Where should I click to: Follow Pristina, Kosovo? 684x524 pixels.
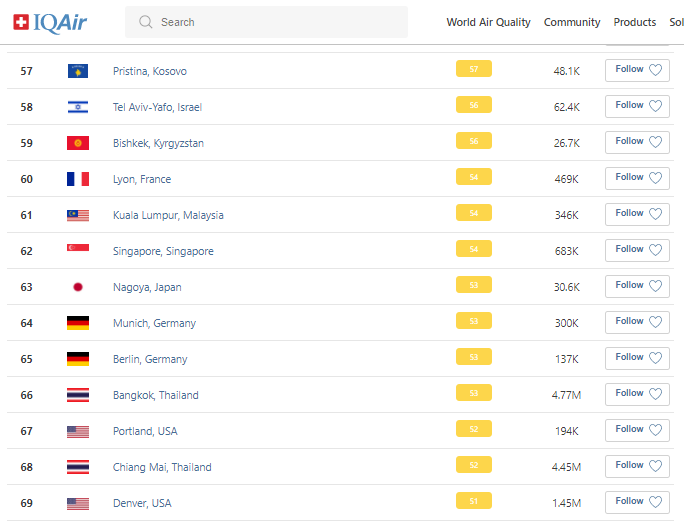(637, 70)
